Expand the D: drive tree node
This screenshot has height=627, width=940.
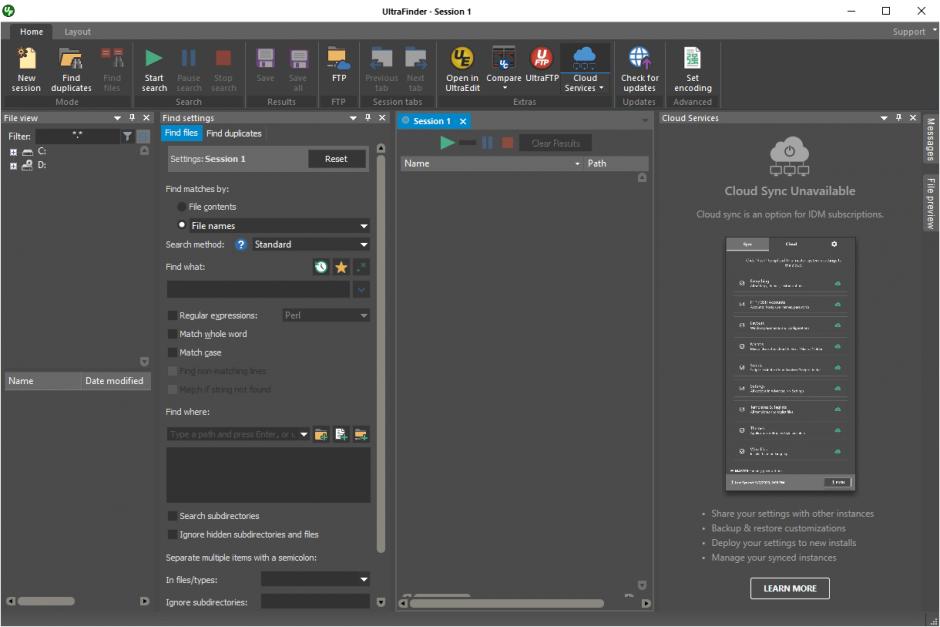pos(13,166)
